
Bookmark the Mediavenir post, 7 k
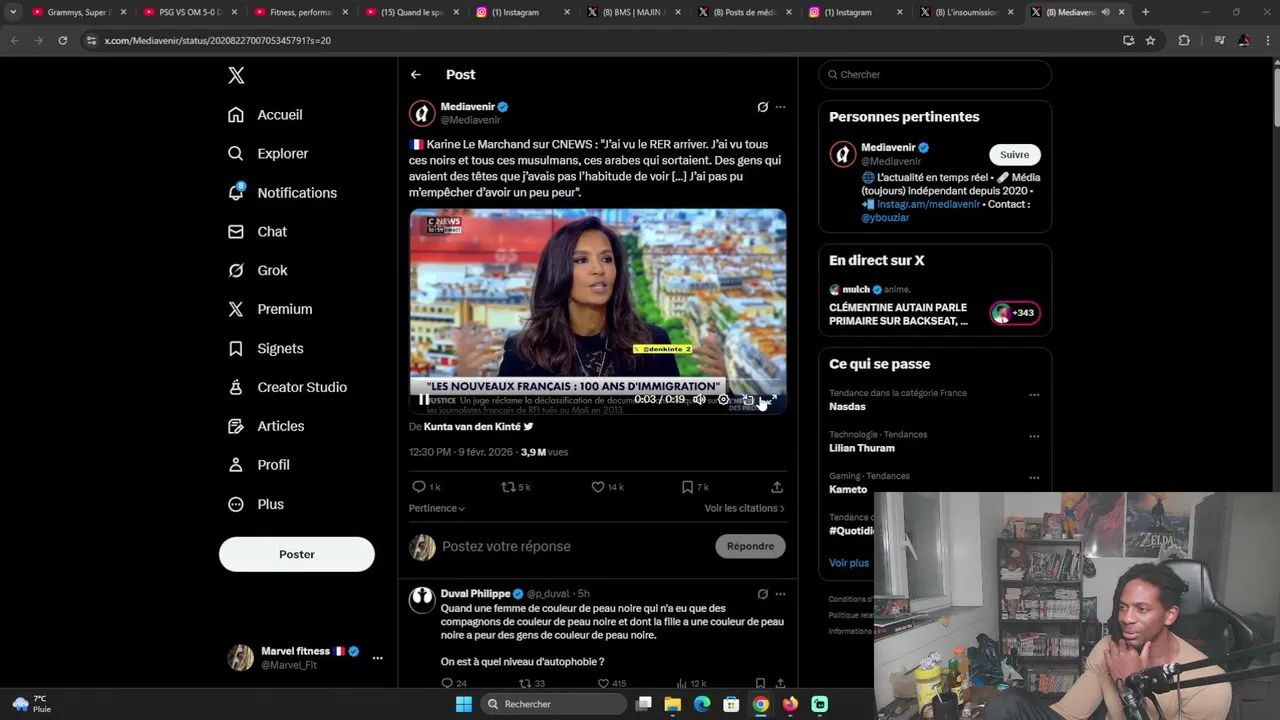coord(695,487)
